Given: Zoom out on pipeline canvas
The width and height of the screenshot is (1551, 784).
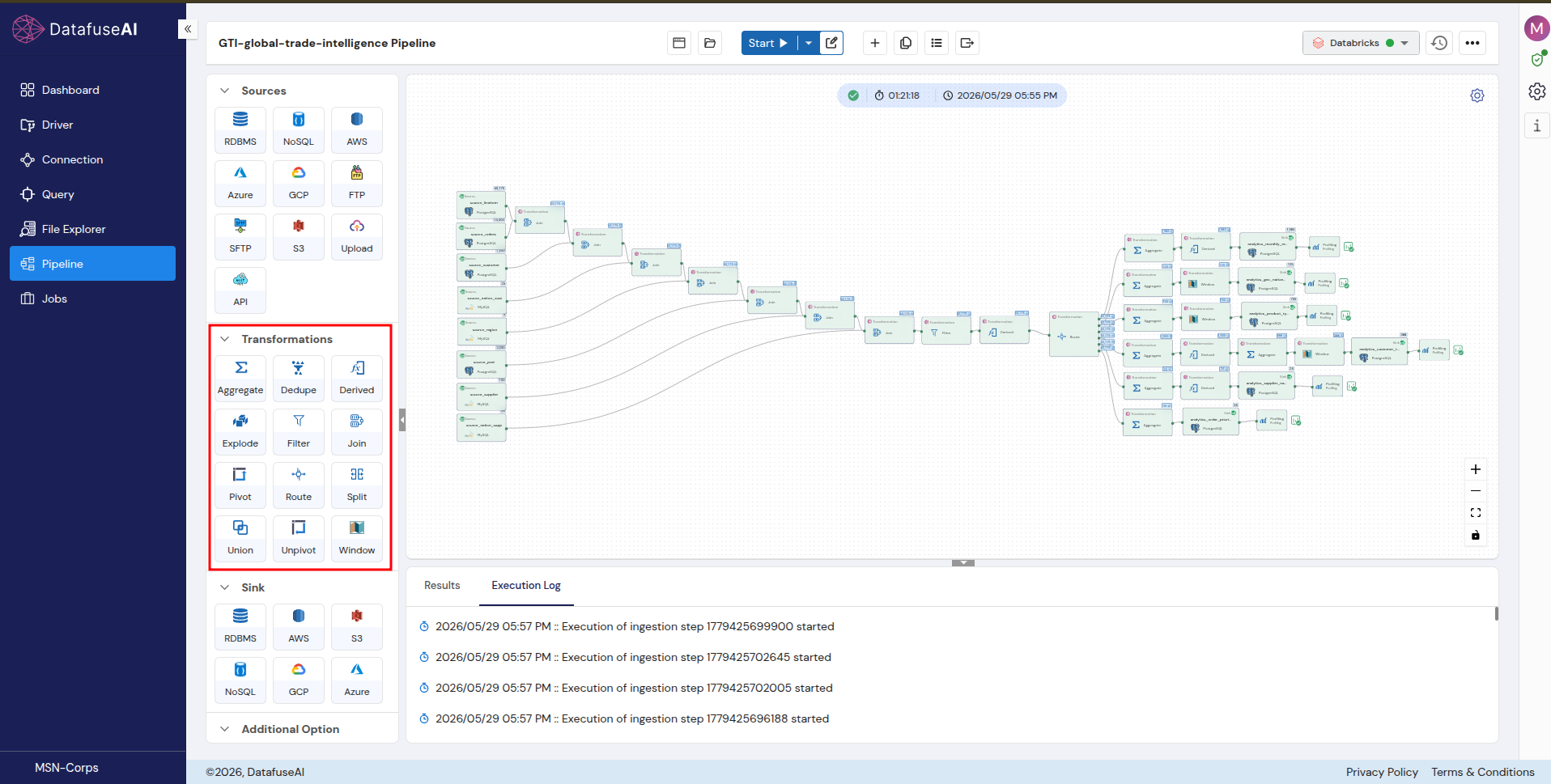Looking at the screenshot, I should coord(1476,491).
